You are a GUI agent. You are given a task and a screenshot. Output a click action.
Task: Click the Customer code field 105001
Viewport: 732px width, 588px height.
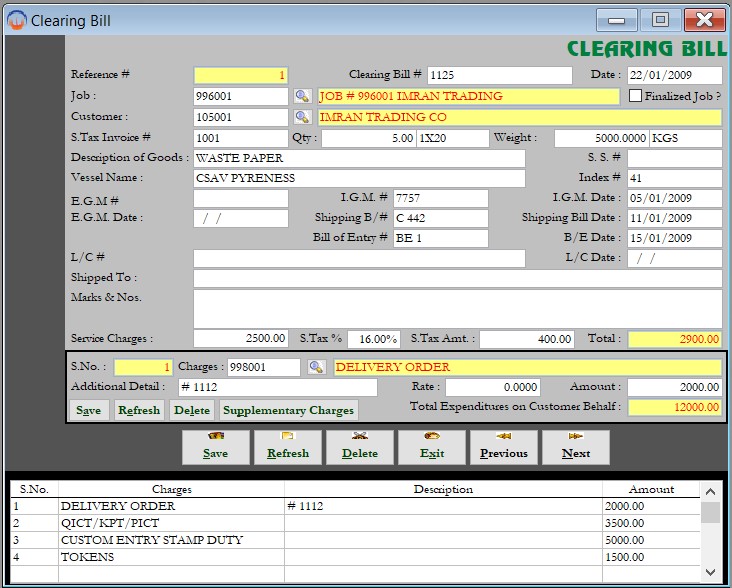click(241, 117)
